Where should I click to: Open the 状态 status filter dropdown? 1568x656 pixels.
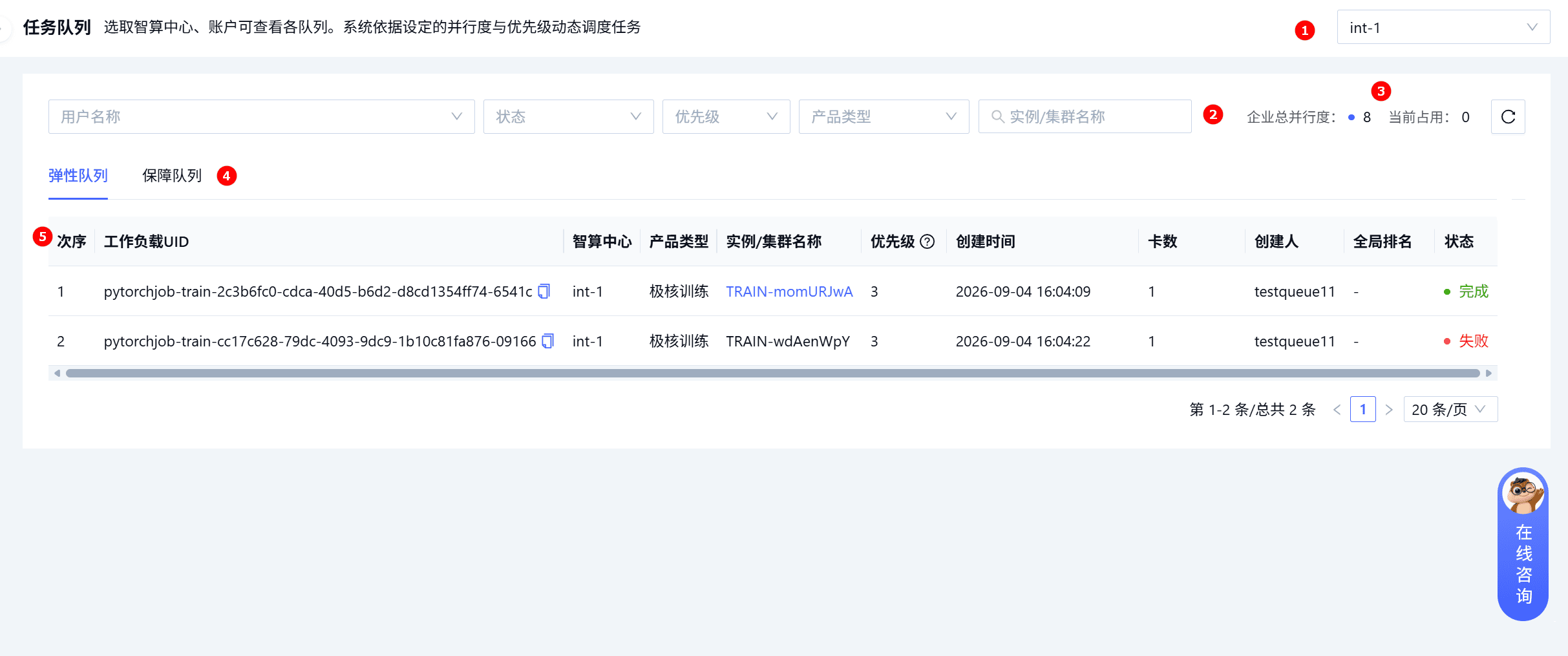569,117
